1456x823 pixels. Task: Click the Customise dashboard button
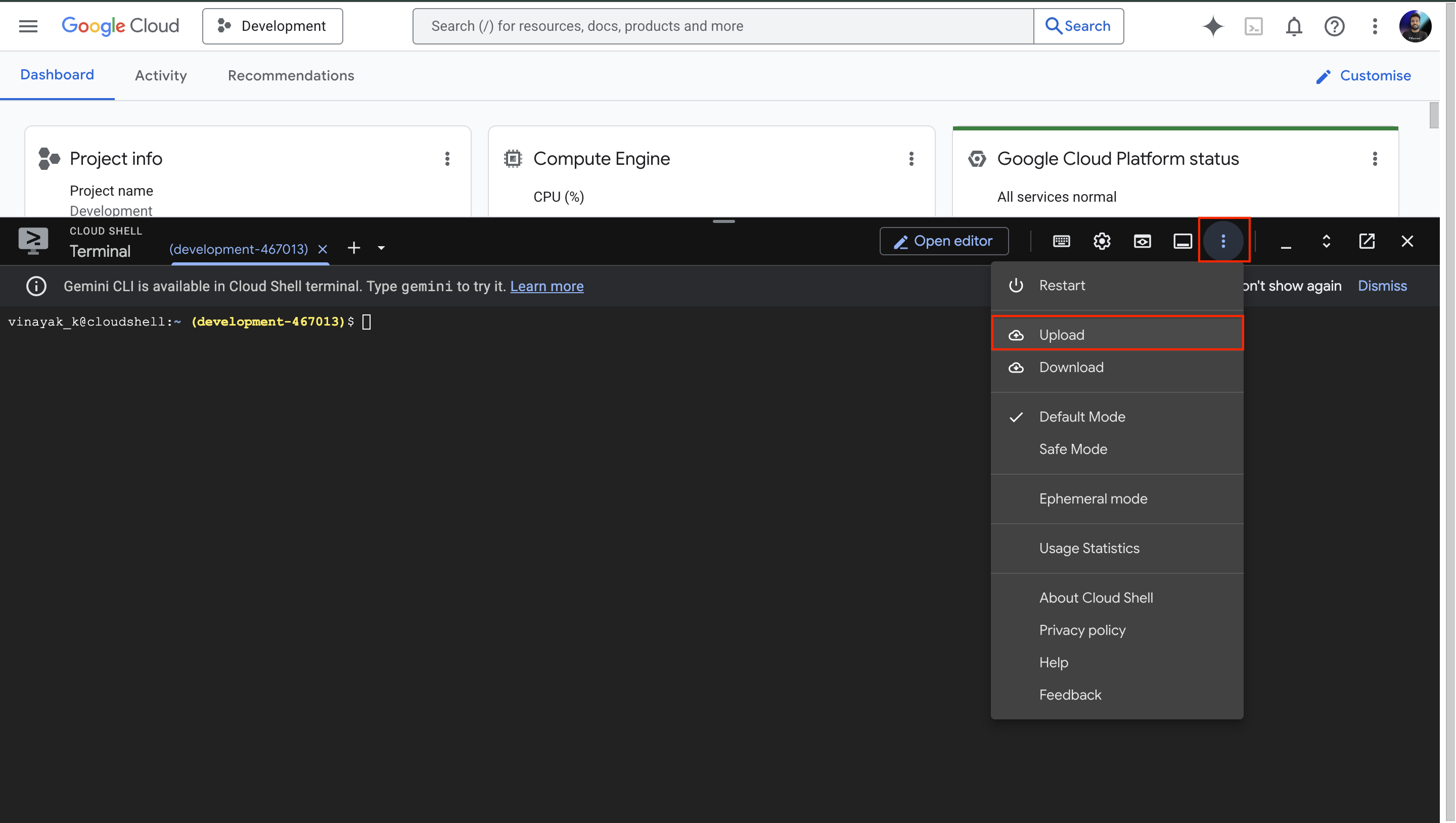(x=1364, y=76)
